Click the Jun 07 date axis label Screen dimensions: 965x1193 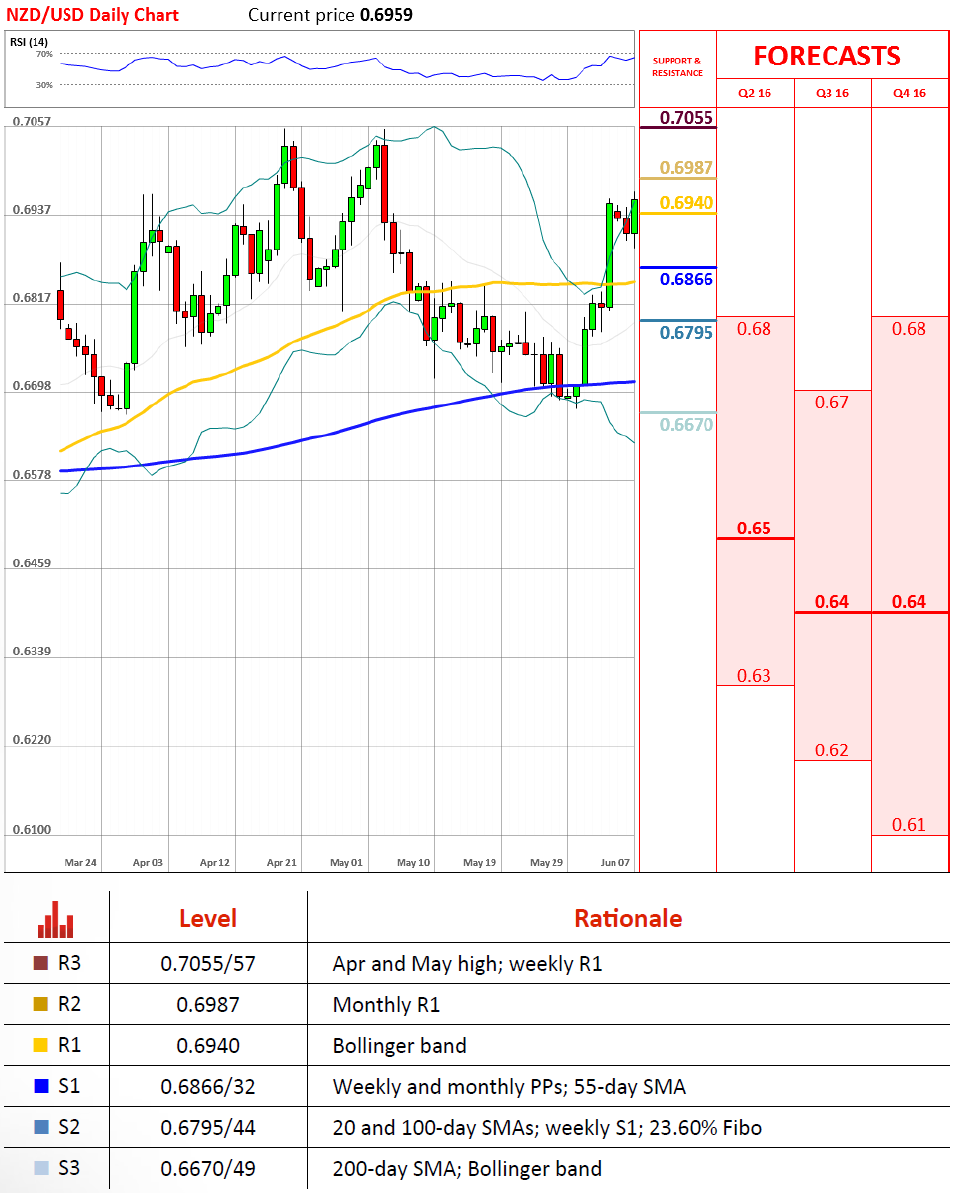(615, 862)
